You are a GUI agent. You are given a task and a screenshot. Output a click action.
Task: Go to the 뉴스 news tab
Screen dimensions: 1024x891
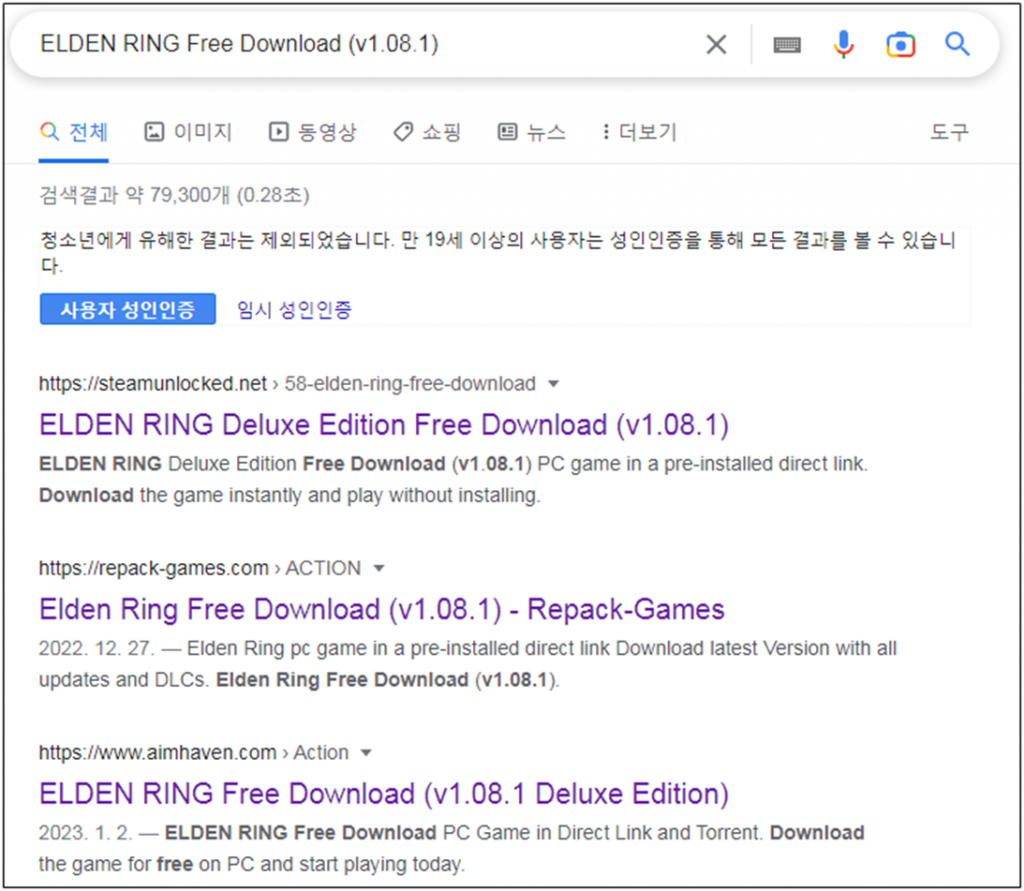pyautogui.click(x=532, y=132)
